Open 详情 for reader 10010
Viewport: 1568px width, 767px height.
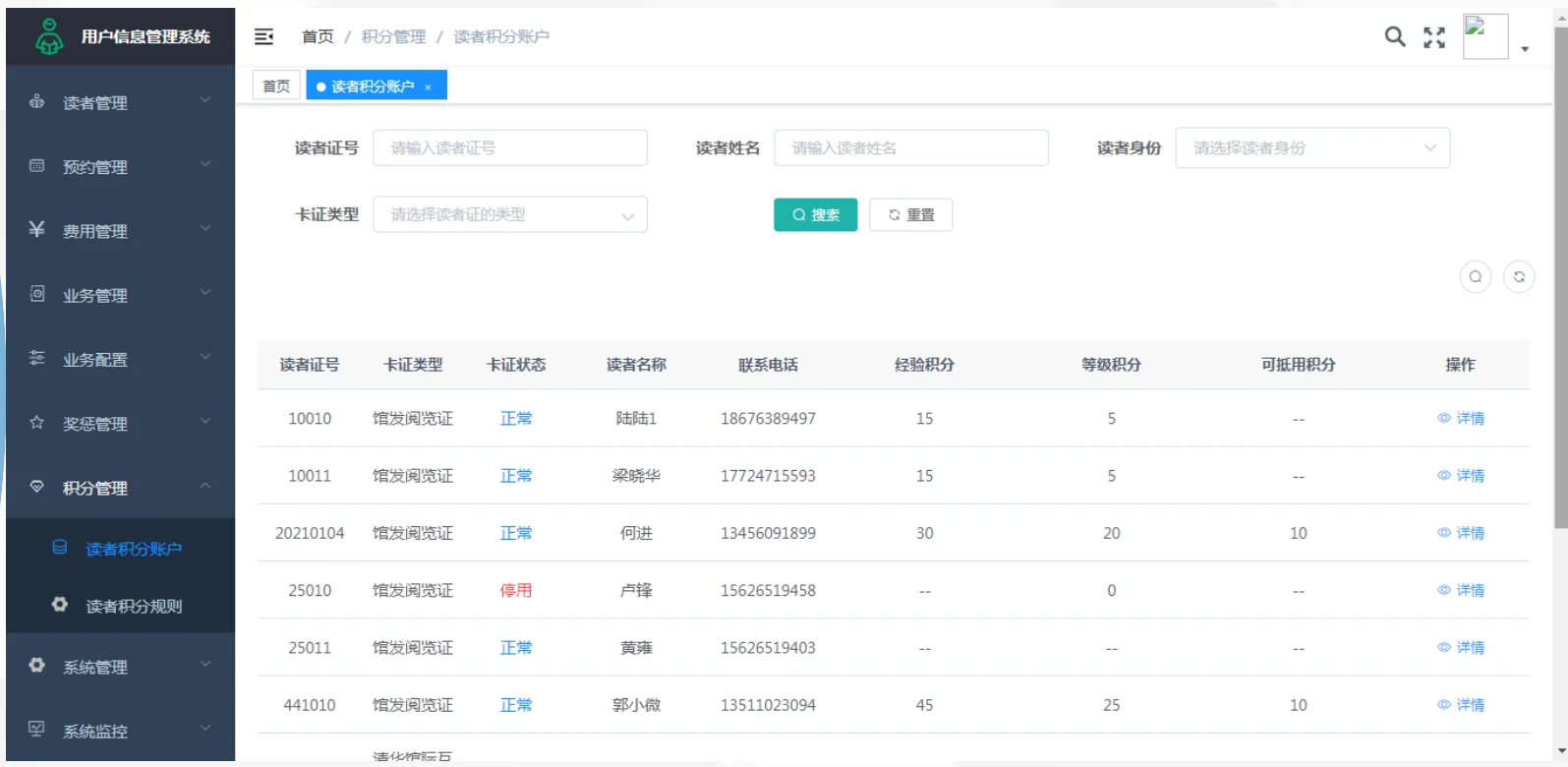coord(1461,419)
